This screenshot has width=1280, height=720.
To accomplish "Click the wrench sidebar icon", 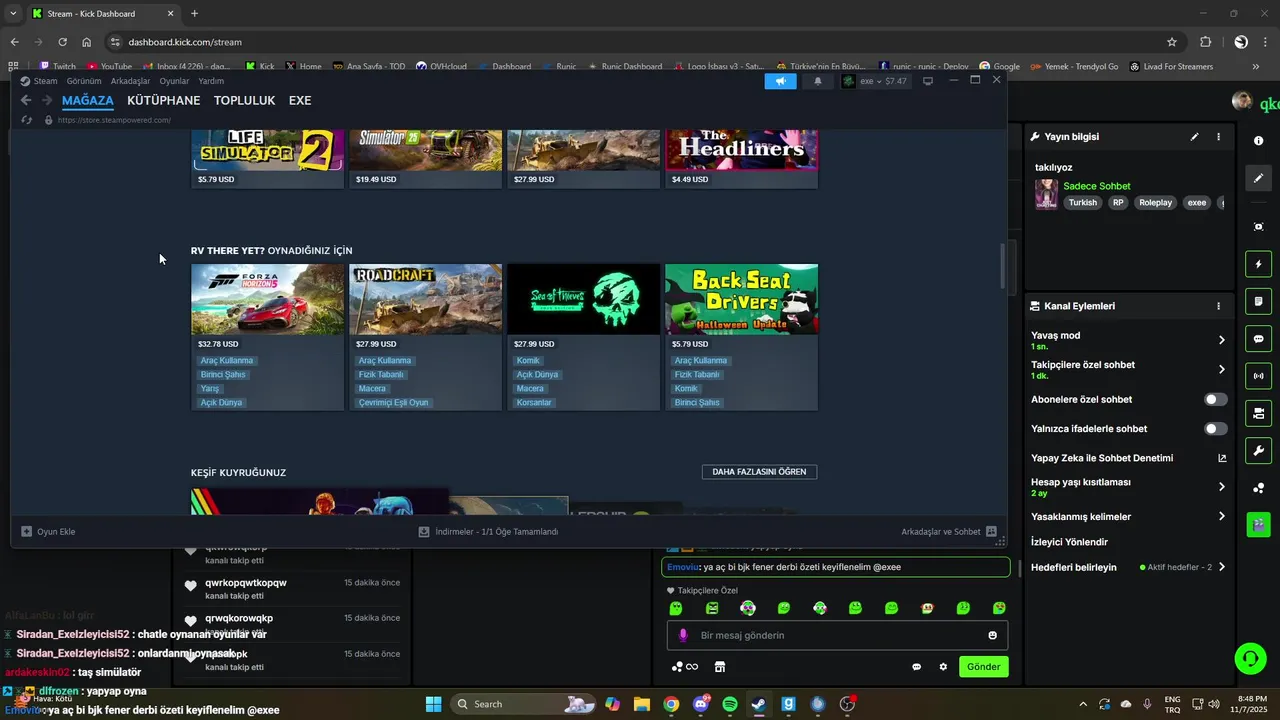I will click(1258, 450).
